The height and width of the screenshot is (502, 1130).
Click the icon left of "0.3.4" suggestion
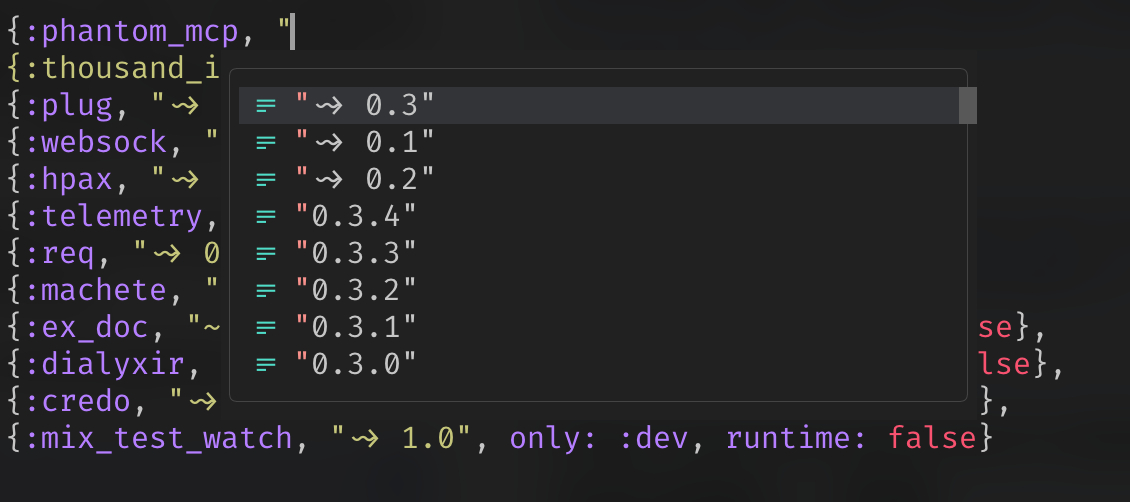(x=265, y=216)
